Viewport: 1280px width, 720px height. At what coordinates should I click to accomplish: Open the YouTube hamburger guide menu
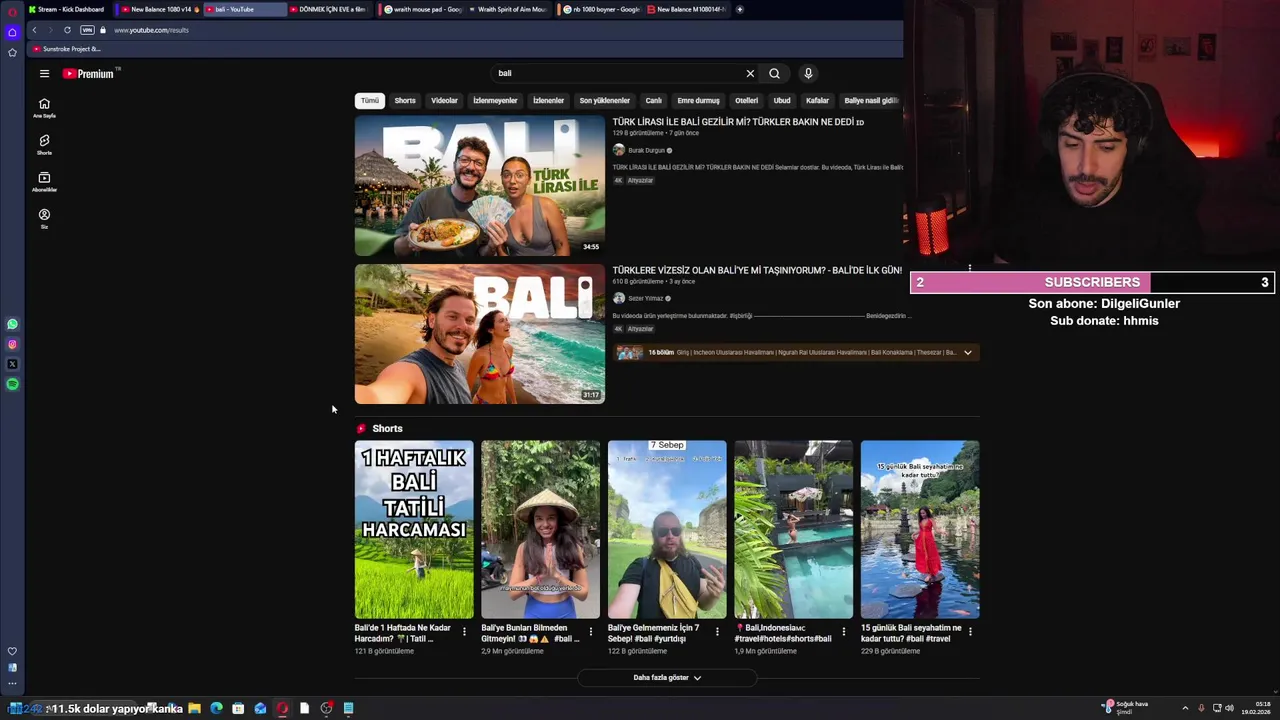tap(44, 73)
